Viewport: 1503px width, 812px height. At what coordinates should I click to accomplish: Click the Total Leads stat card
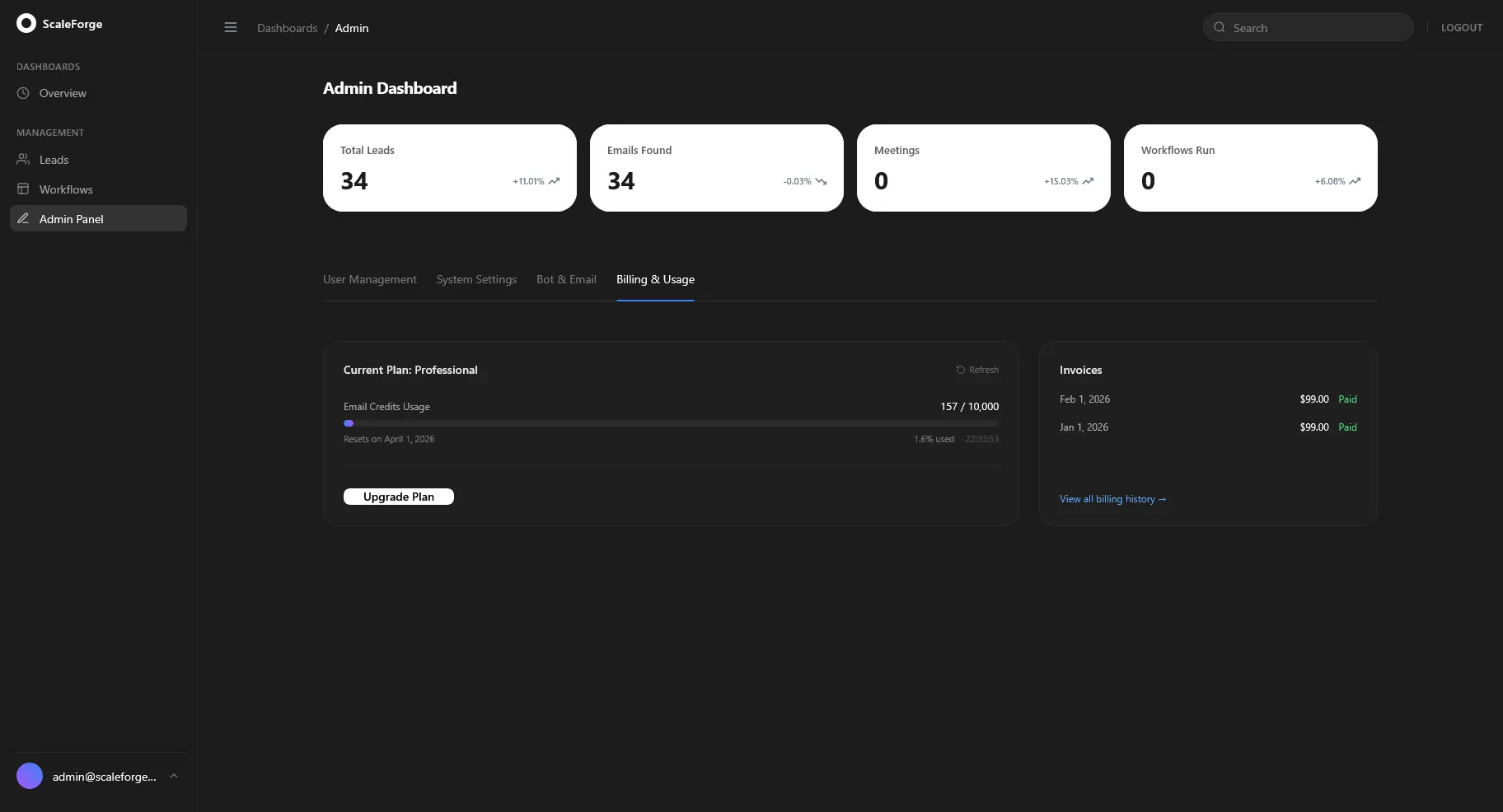[x=450, y=168]
